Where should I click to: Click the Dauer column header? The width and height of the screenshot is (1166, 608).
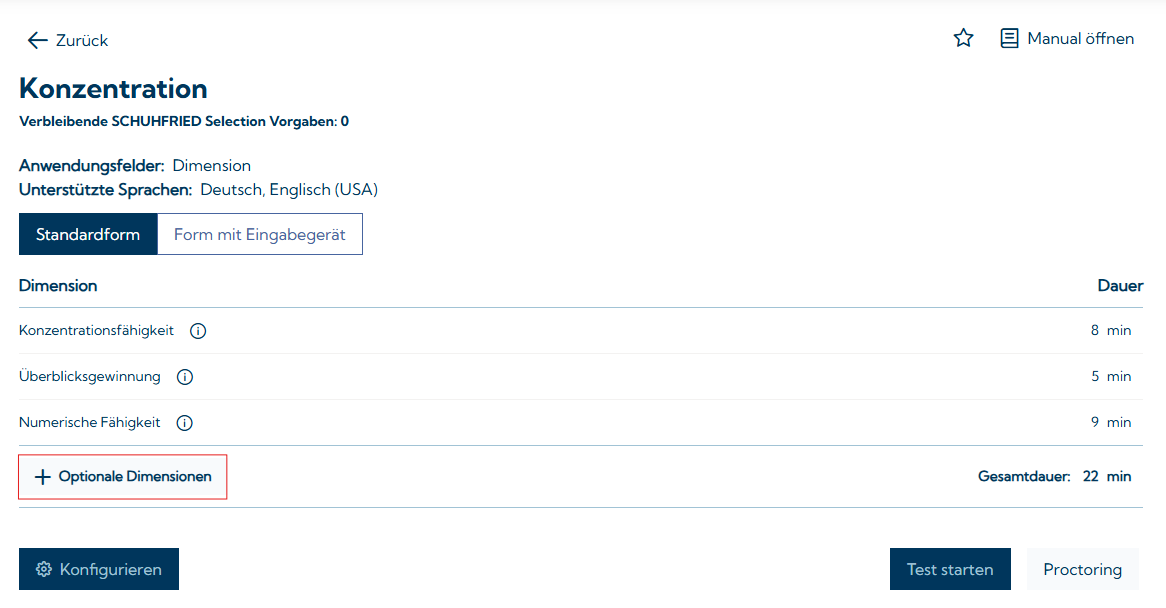(x=1119, y=286)
